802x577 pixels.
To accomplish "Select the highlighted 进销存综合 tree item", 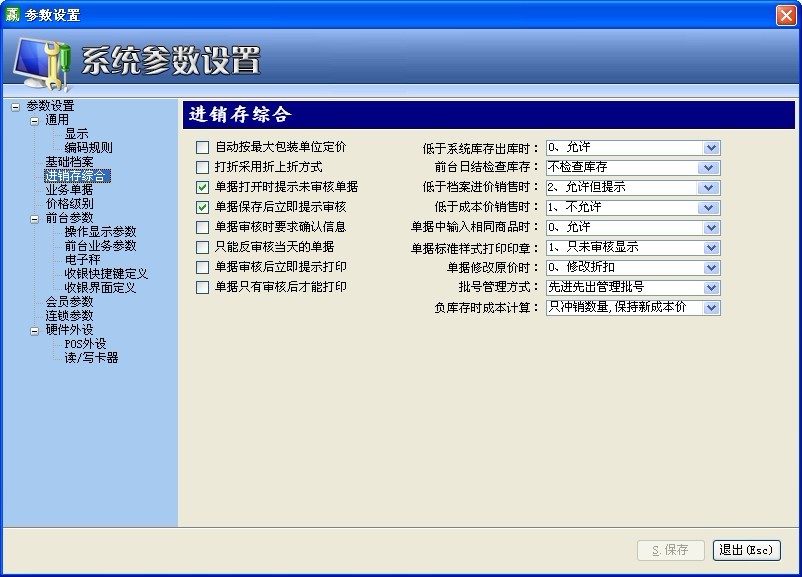I will click(x=77, y=175).
